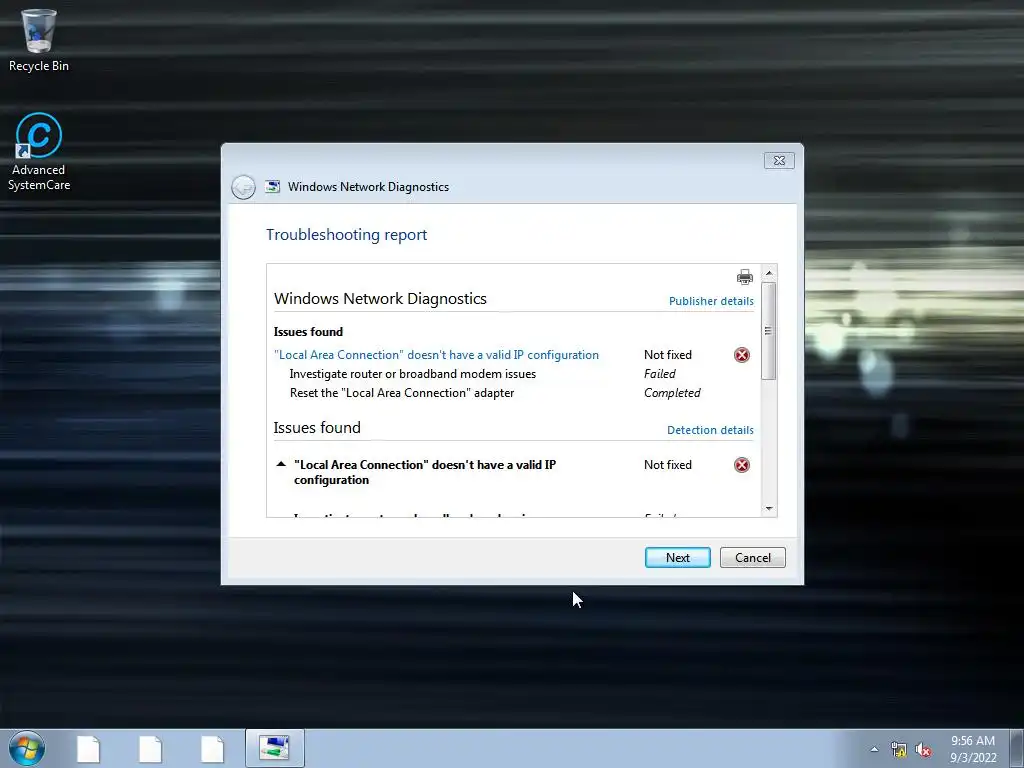Open the blue Local Area Connection issue link

click(436, 355)
